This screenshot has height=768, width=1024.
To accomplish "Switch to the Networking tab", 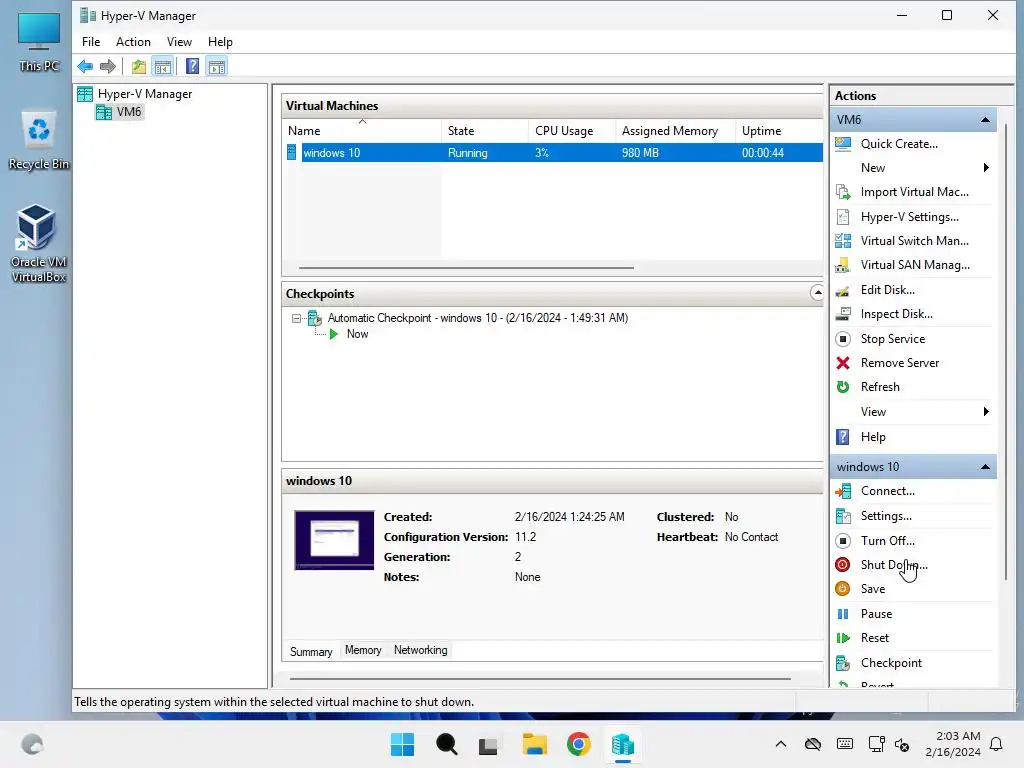I will (421, 650).
